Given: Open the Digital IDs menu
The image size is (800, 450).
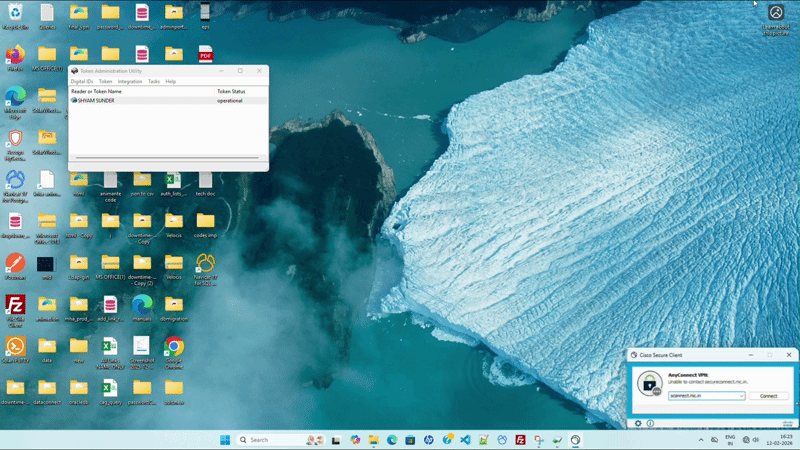Looking at the screenshot, I should [80, 81].
